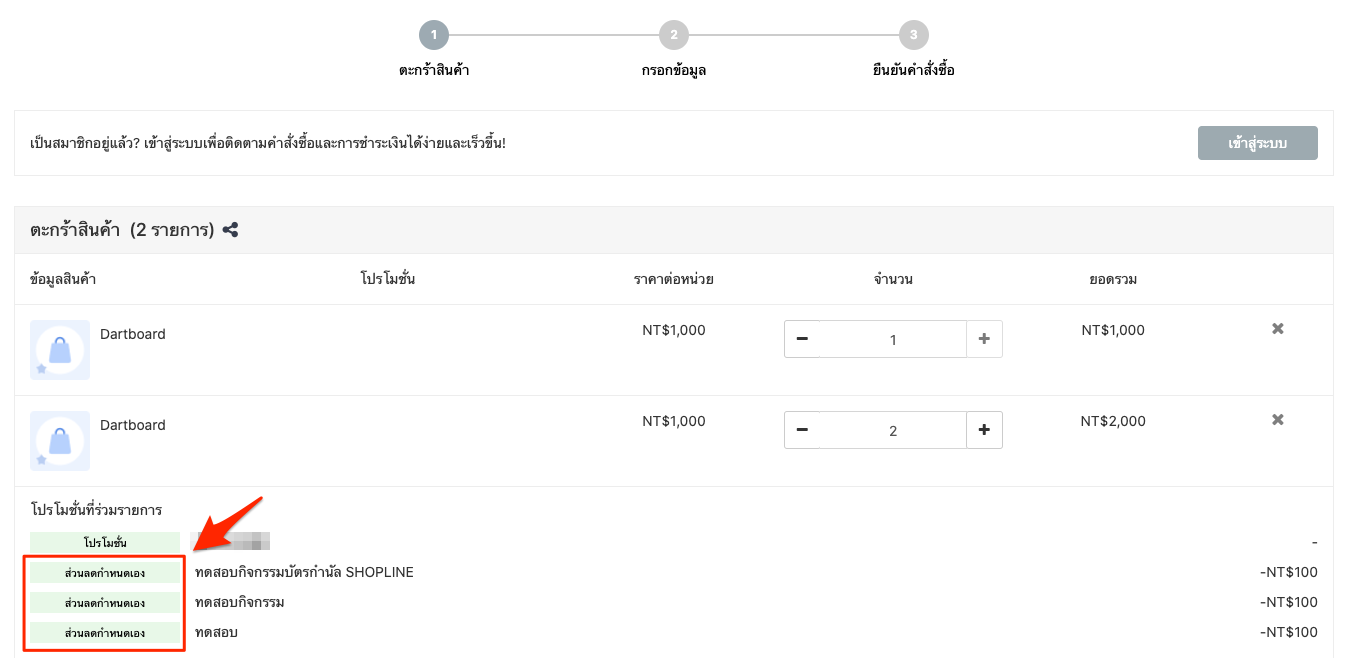Image resolution: width=1350 pixels, height=658 pixels.
Task: Click the quantity field showing 1
Action: (893, 339)
